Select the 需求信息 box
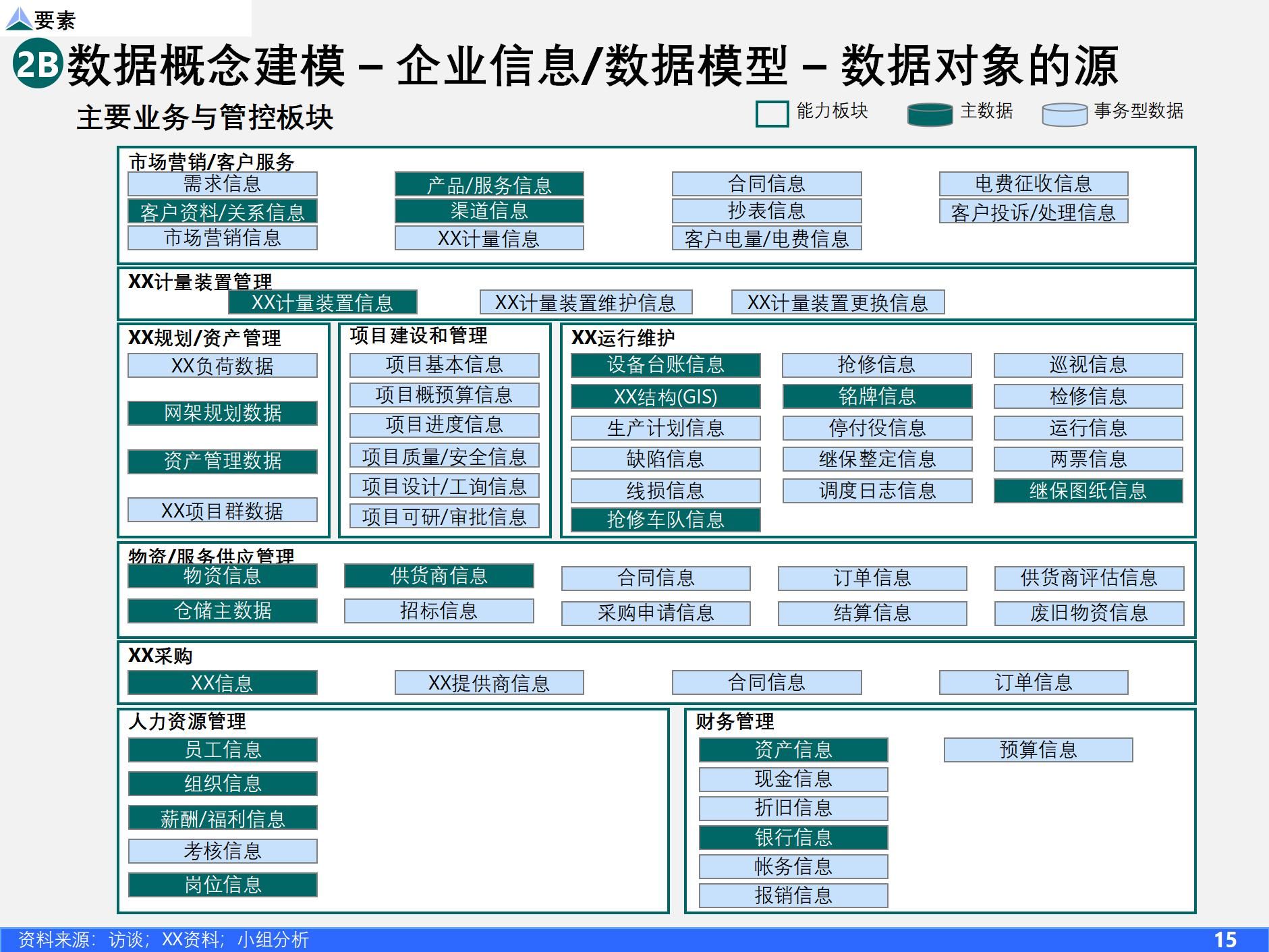 223,184
